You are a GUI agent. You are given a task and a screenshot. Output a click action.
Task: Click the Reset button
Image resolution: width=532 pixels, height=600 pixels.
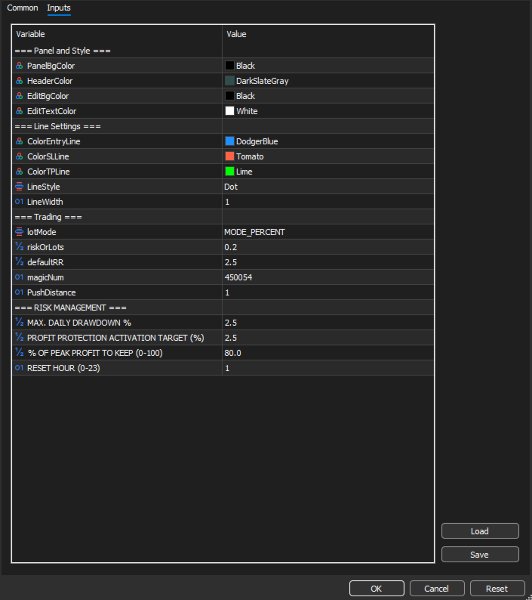click(497, 589)
